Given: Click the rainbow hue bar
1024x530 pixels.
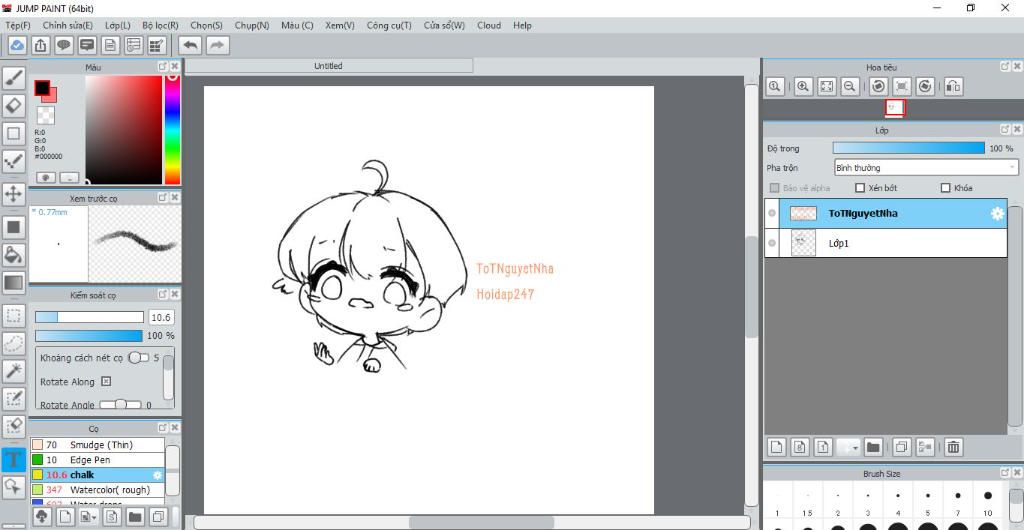Looking at the screenshot, I should (x=172, y=130).
